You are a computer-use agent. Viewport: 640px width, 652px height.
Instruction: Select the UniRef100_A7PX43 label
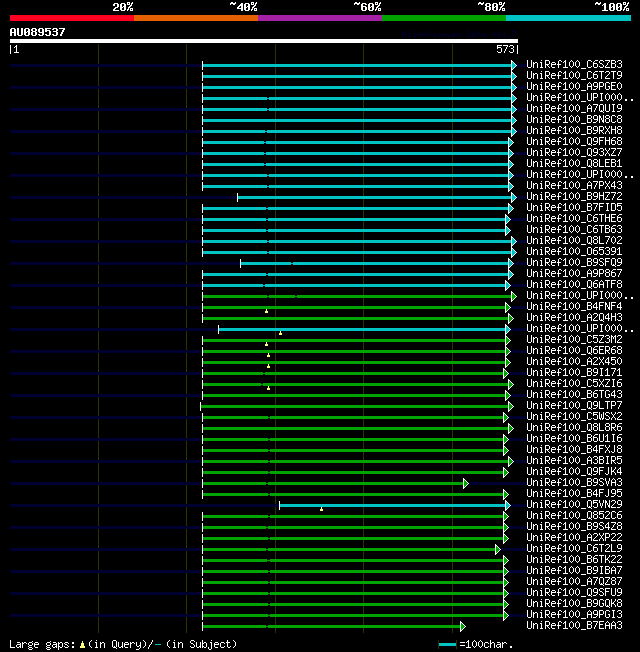point(574,185)
